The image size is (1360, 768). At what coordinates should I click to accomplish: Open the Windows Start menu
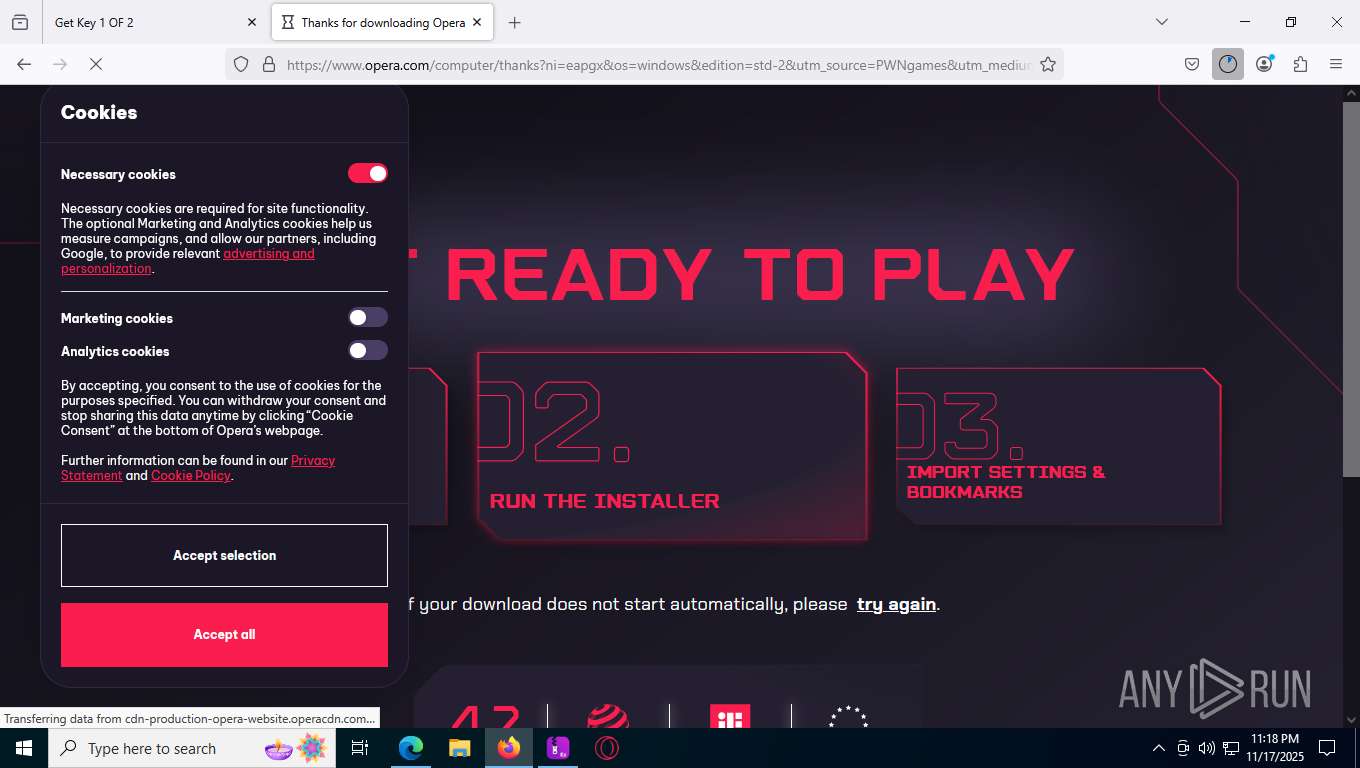click(24, 748)
